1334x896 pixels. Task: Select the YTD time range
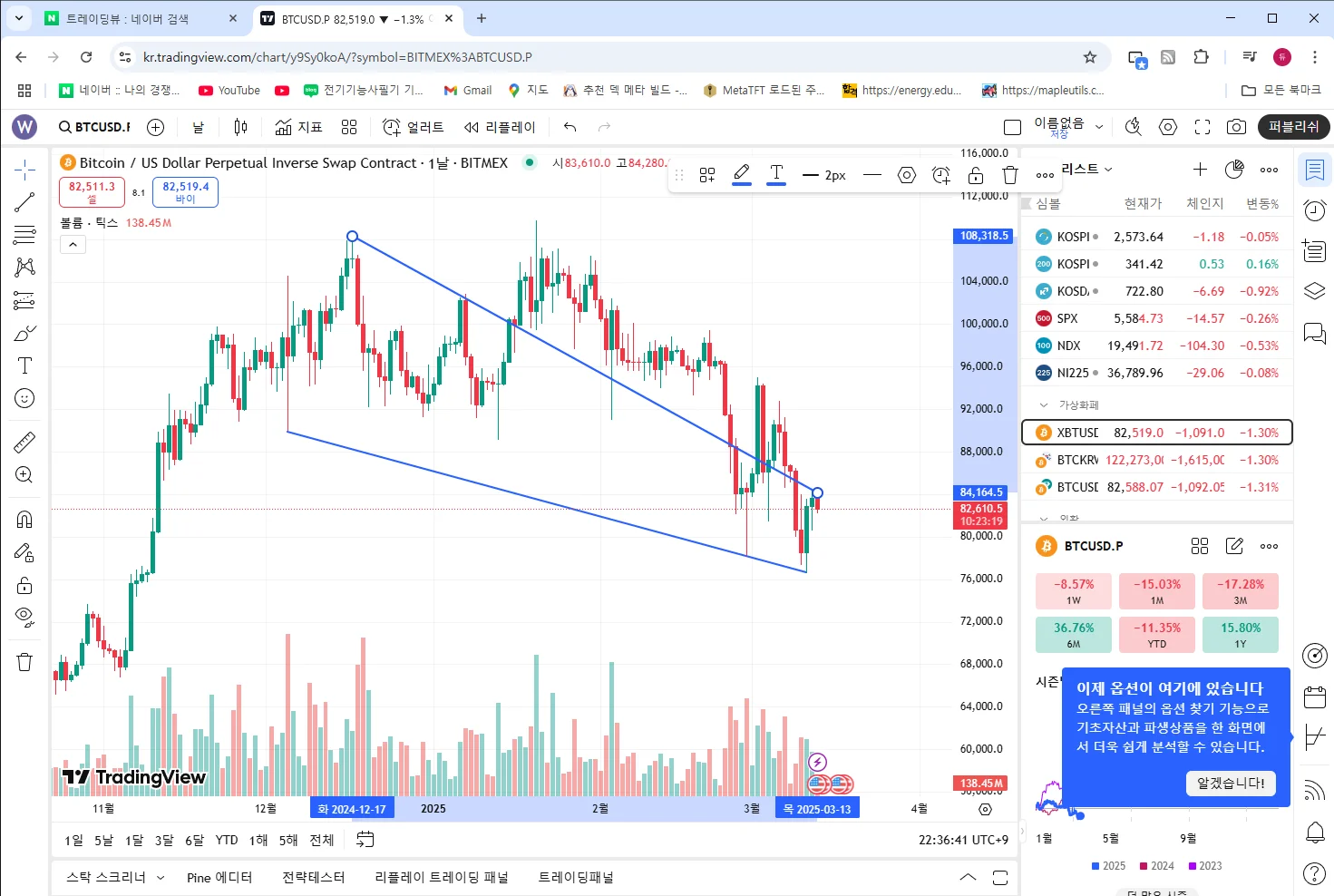pyautogui.click(x=227, y=841)
